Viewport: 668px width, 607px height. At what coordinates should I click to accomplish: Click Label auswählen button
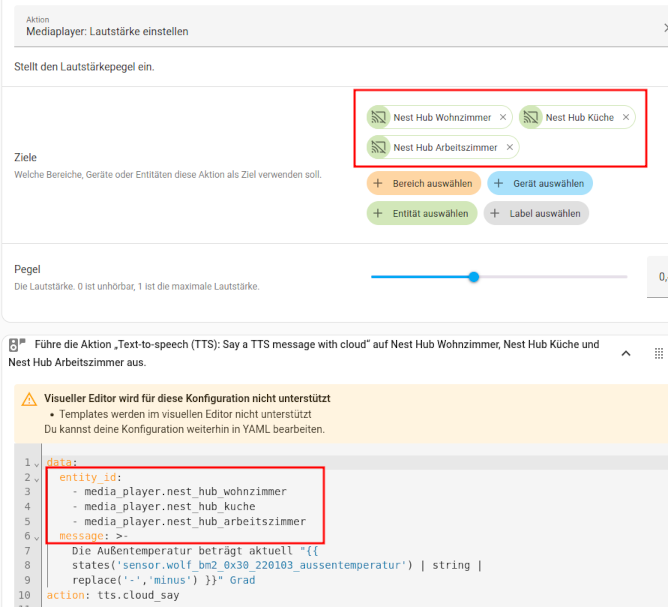[536, 213]
